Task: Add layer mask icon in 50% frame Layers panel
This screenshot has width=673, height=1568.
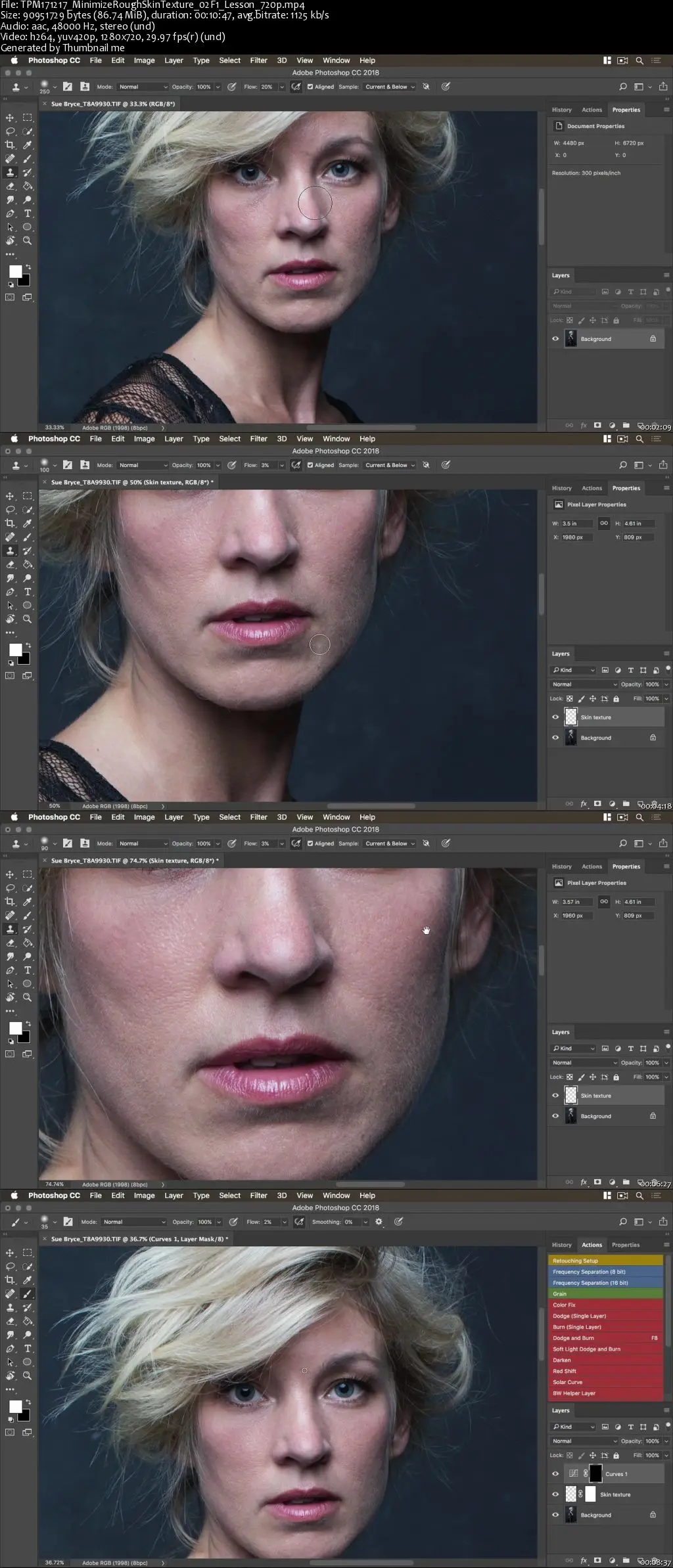Action: pyautogui.click(x=597, y=803)
